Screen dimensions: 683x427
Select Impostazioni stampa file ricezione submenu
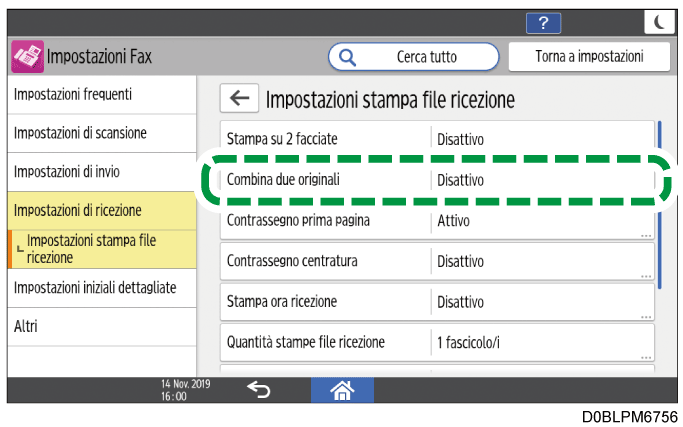[x=101, y=249]
